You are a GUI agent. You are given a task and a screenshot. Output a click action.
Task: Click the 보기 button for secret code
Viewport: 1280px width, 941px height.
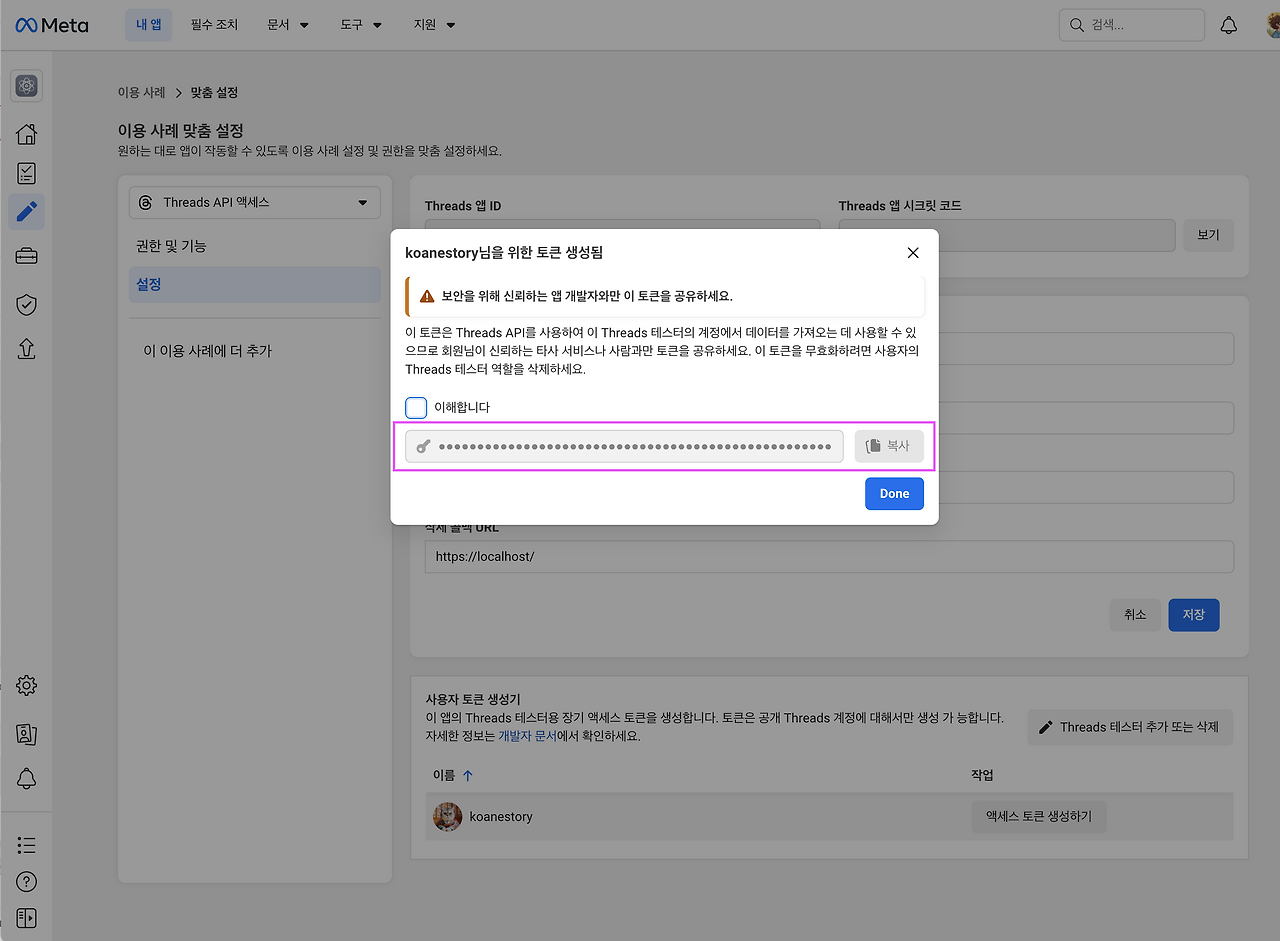tap(1208, 235)
